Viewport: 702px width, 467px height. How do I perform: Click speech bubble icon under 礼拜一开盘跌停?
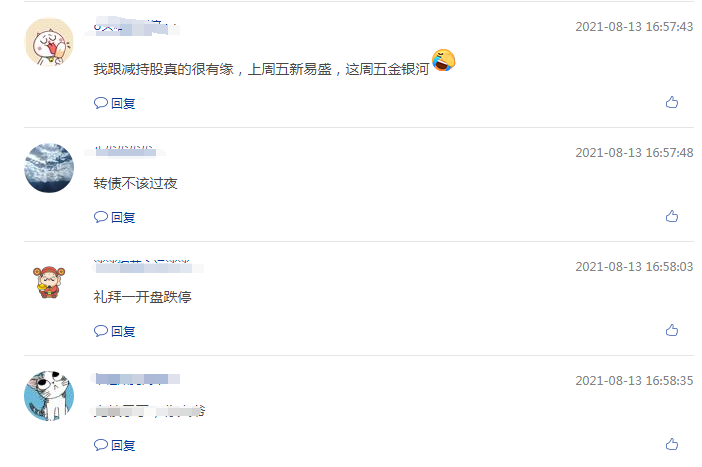101,331
